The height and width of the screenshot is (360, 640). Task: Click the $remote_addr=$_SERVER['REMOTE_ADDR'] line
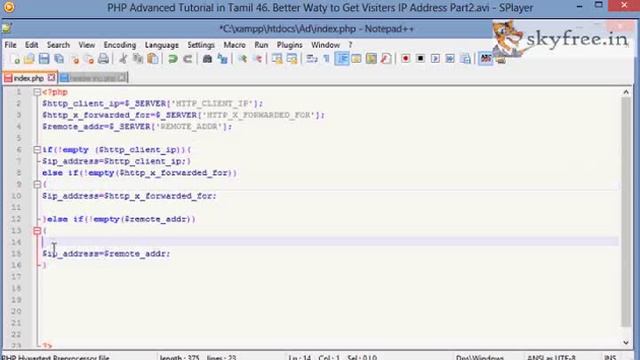coord(137,127)
